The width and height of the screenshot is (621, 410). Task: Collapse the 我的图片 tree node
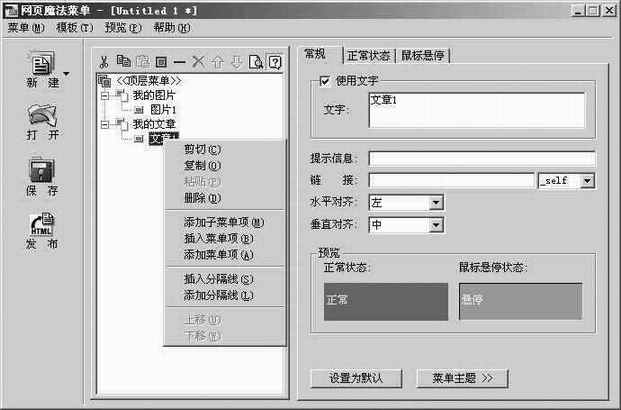(x=105, y=95)
